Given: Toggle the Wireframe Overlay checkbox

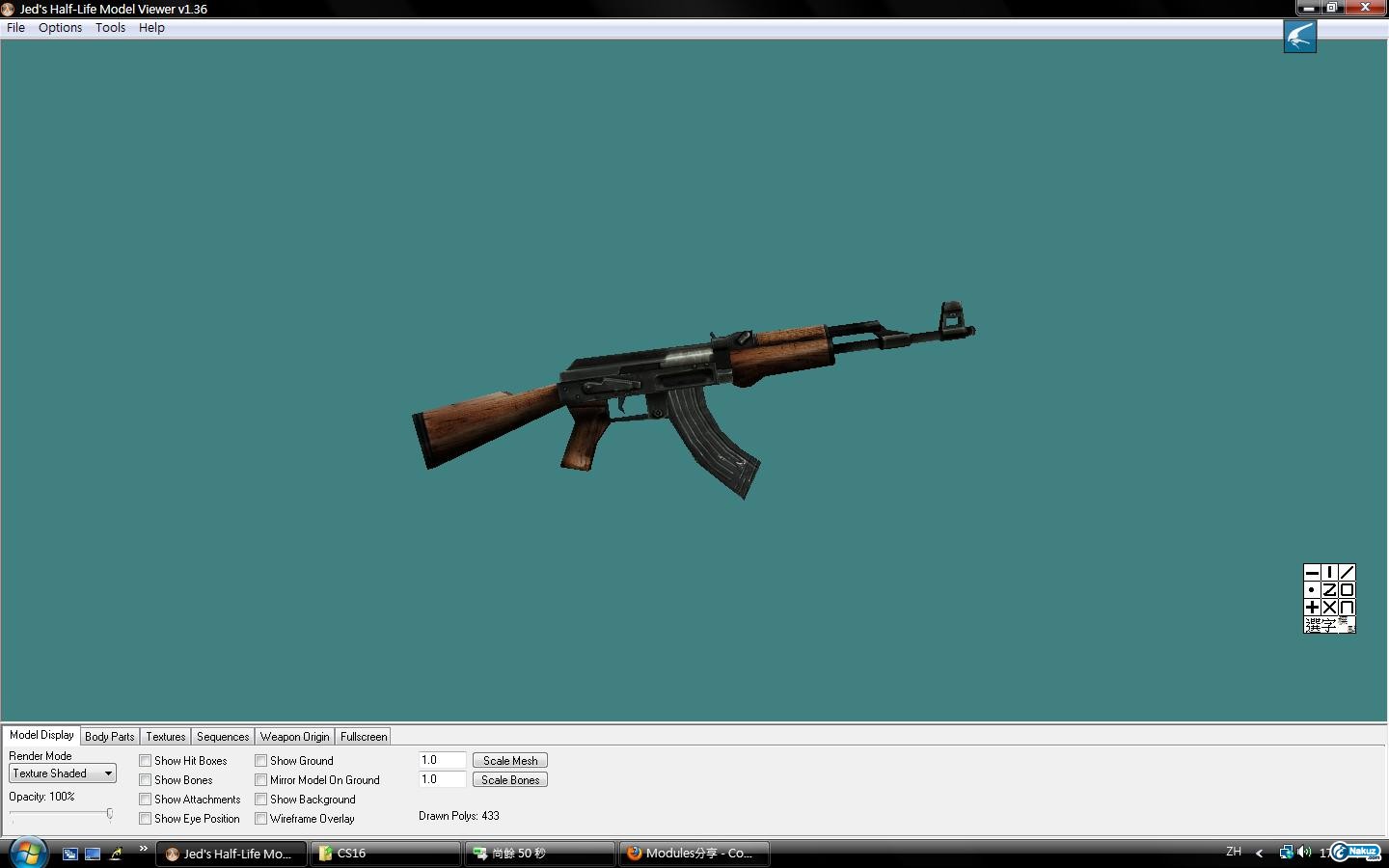Looking at the screenshot, I should (x=260, y=818).
